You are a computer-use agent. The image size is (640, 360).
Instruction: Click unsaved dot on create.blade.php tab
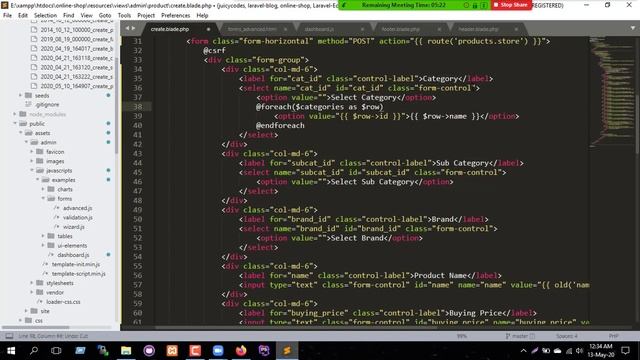208,29
